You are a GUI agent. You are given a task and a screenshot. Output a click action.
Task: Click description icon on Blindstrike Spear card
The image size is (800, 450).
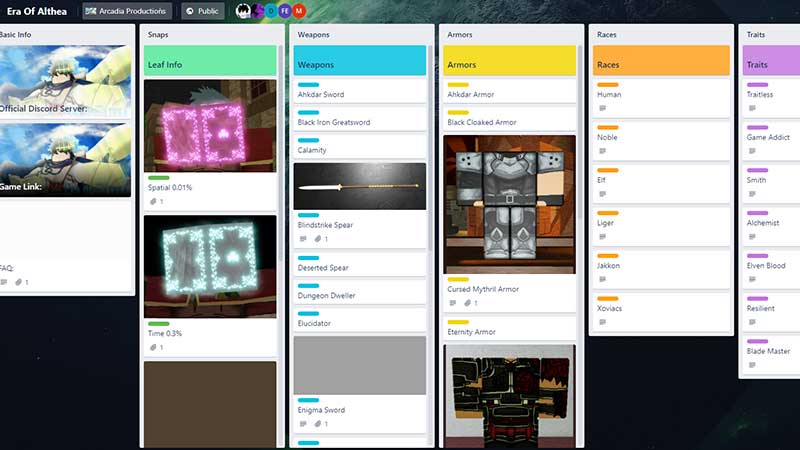(x=303, y=239)
